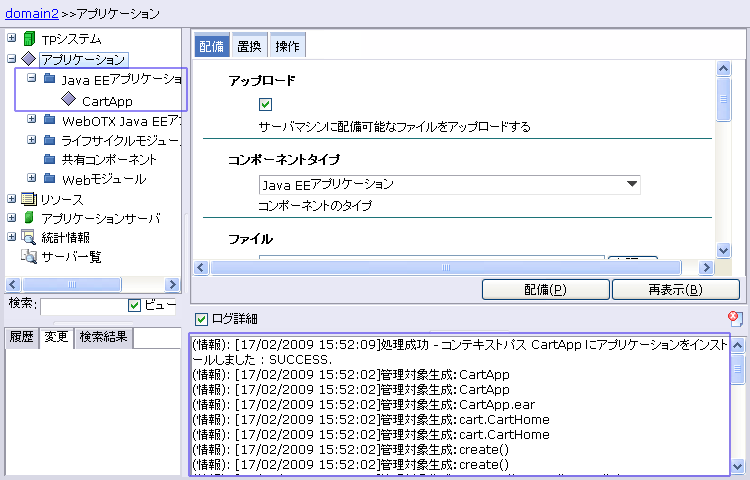
Task: Click the tree panel horizontal scrollbar
Action: click(x=91, y=285)
